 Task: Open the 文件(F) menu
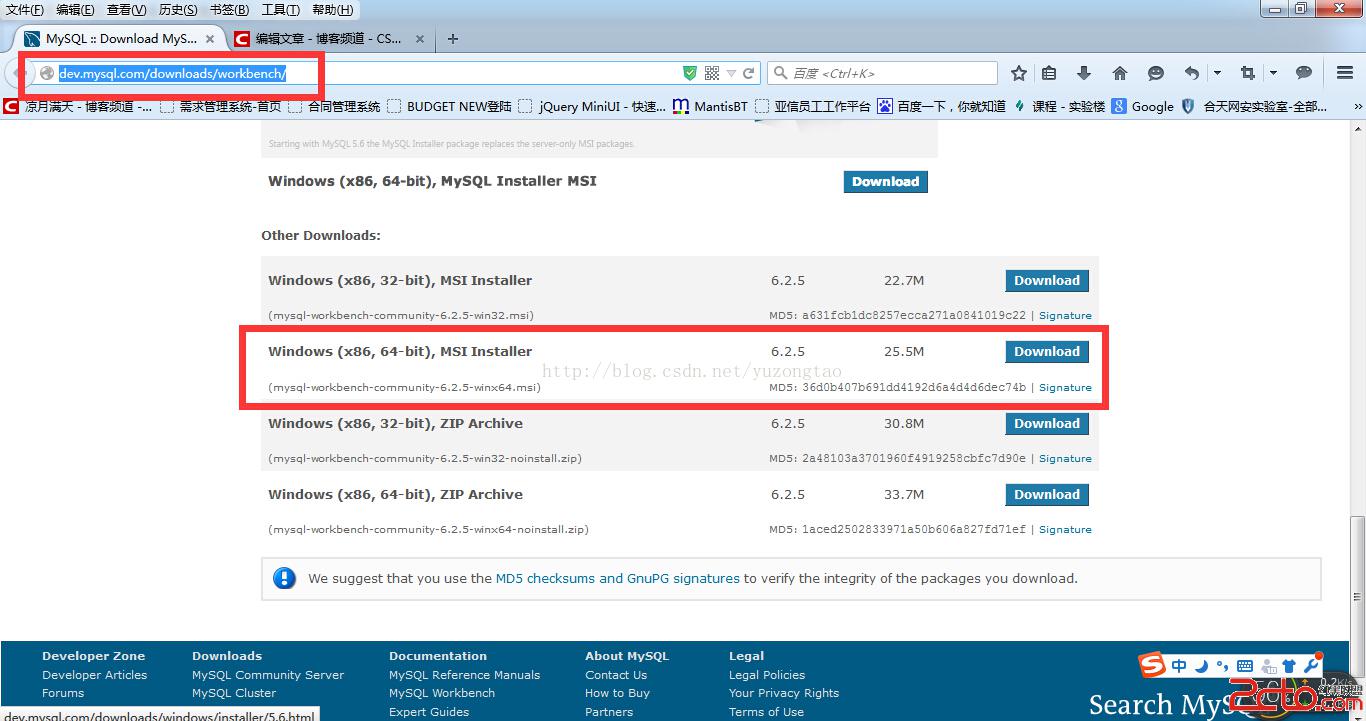[25, 10]
